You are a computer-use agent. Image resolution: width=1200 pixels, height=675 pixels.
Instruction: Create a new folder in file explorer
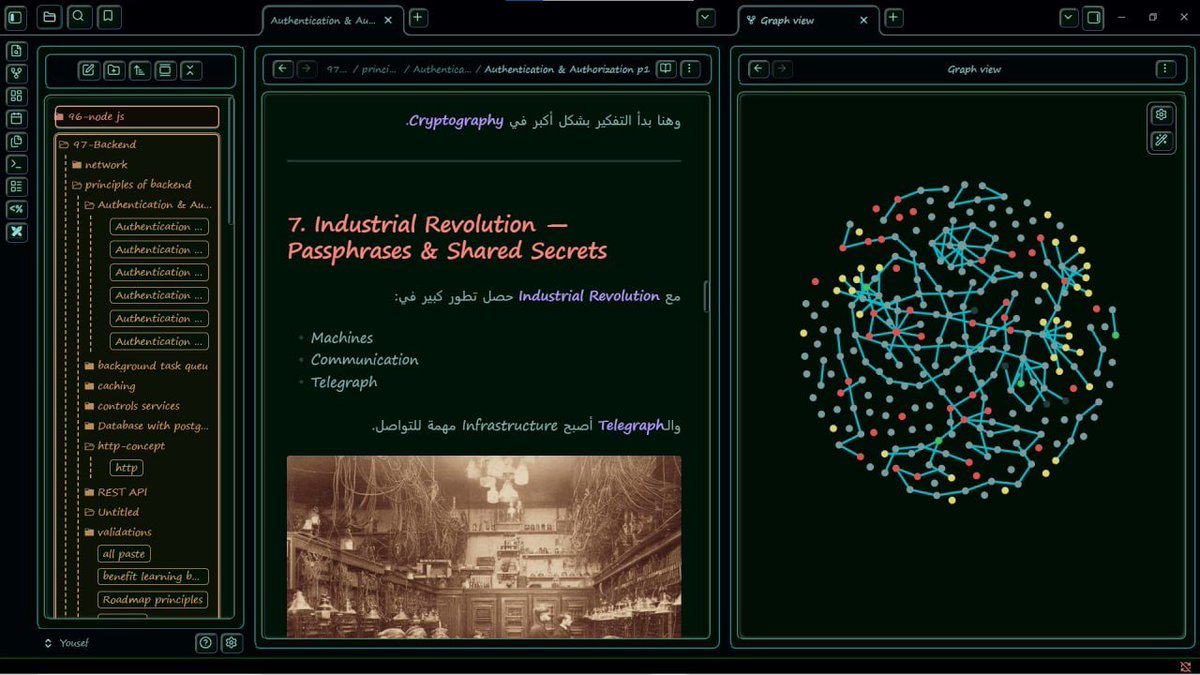coord(114,70)
